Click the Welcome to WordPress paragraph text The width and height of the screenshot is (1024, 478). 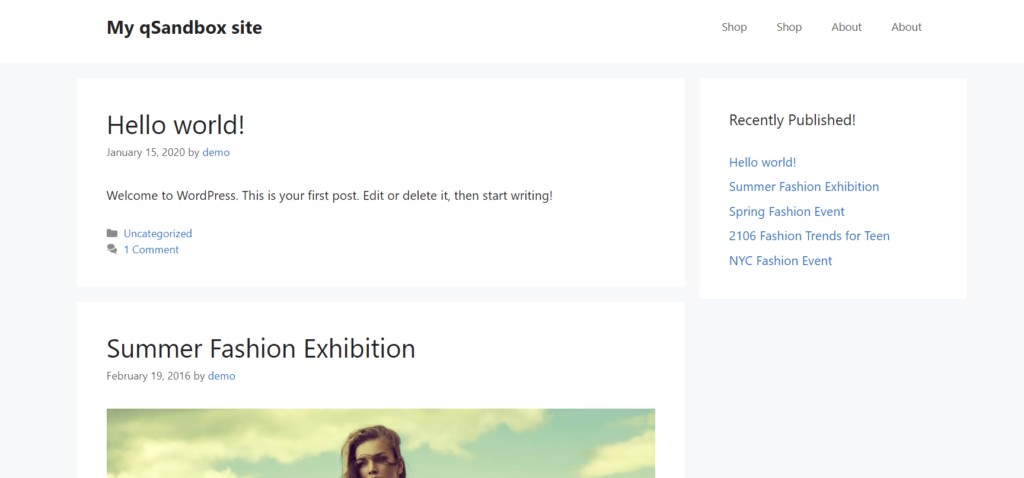[330, 195]
